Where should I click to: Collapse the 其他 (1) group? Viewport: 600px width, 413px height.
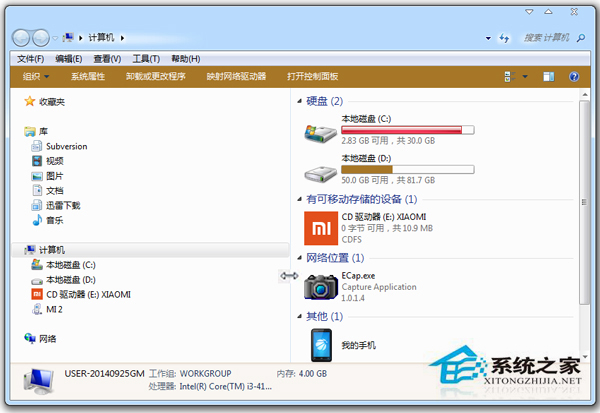pyautogui.click(x=300, y=317)
